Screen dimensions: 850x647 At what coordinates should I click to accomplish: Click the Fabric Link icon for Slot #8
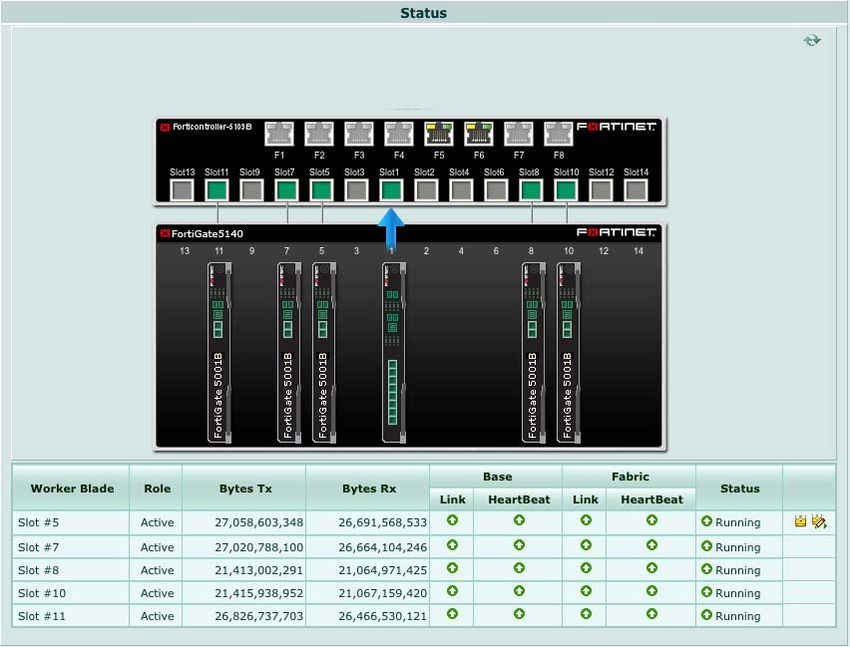(x=585, y=568)
